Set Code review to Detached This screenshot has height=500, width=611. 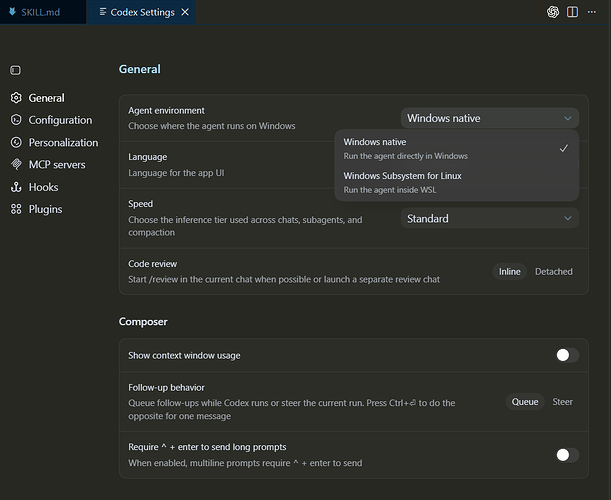(554, 272)
